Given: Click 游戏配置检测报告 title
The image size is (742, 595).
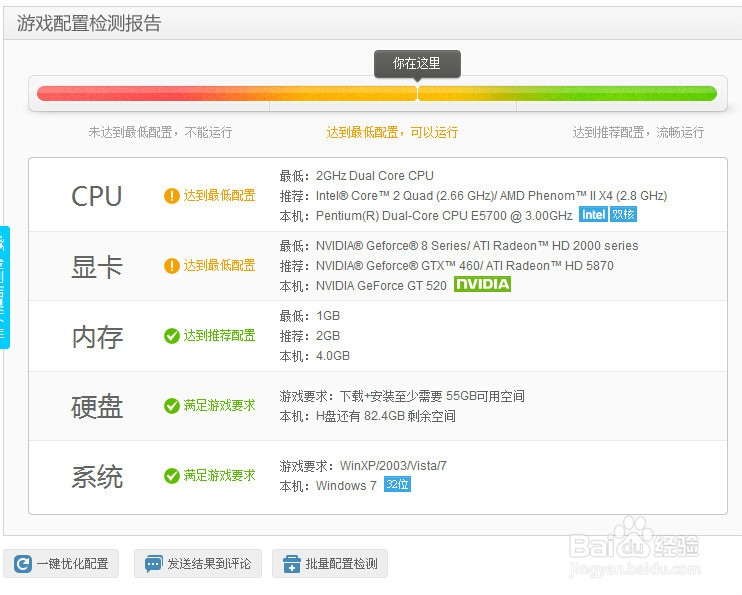Looking at the screenshot, I should [89, 23].
